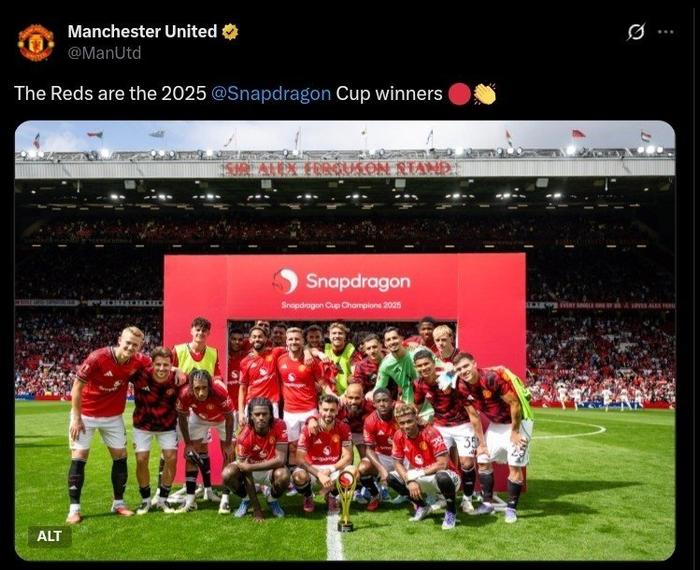Open the three-dot more options menu

[666, 32]
